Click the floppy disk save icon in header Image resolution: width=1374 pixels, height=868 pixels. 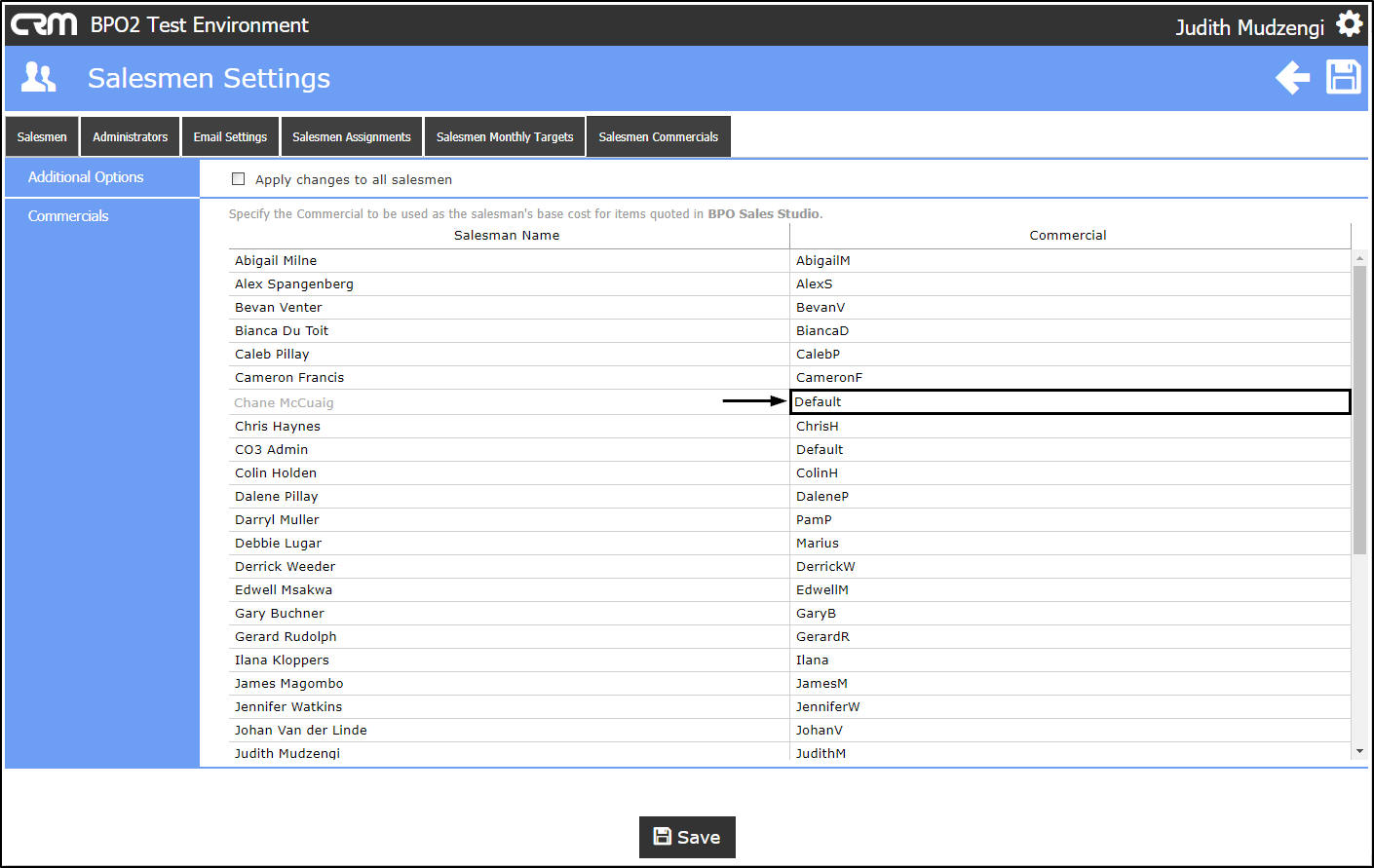click(x=1344, y=77)
